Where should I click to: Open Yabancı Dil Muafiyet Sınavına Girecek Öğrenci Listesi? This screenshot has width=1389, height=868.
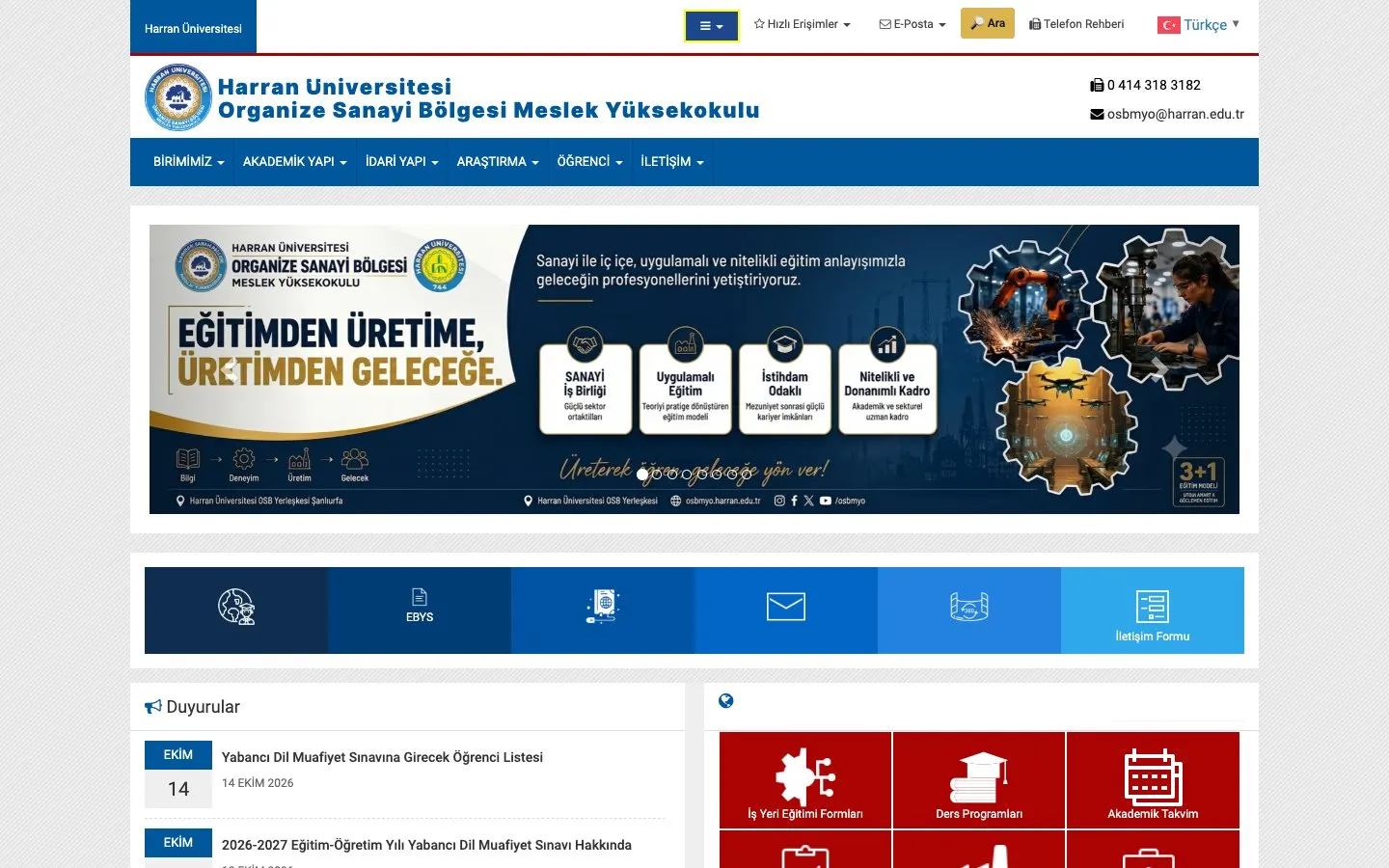(x=382, y=757)
